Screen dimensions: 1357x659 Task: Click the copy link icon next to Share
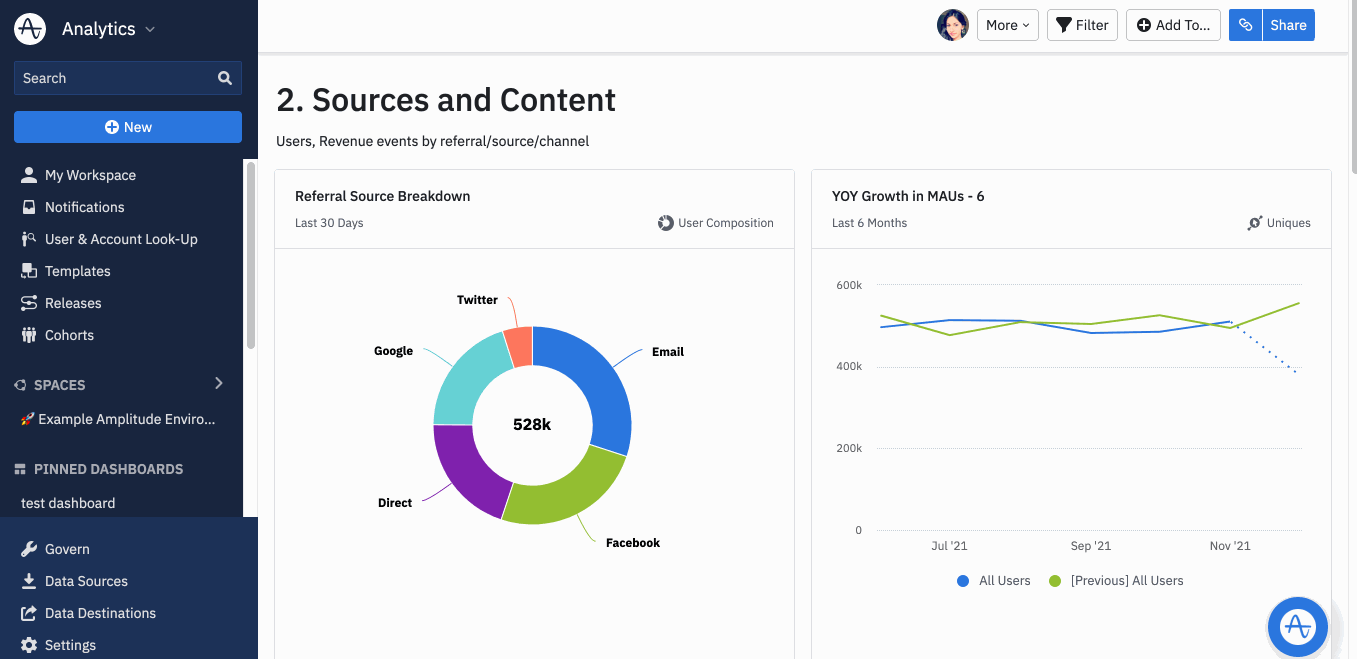pyautogui.click(x=1245, y=25)
